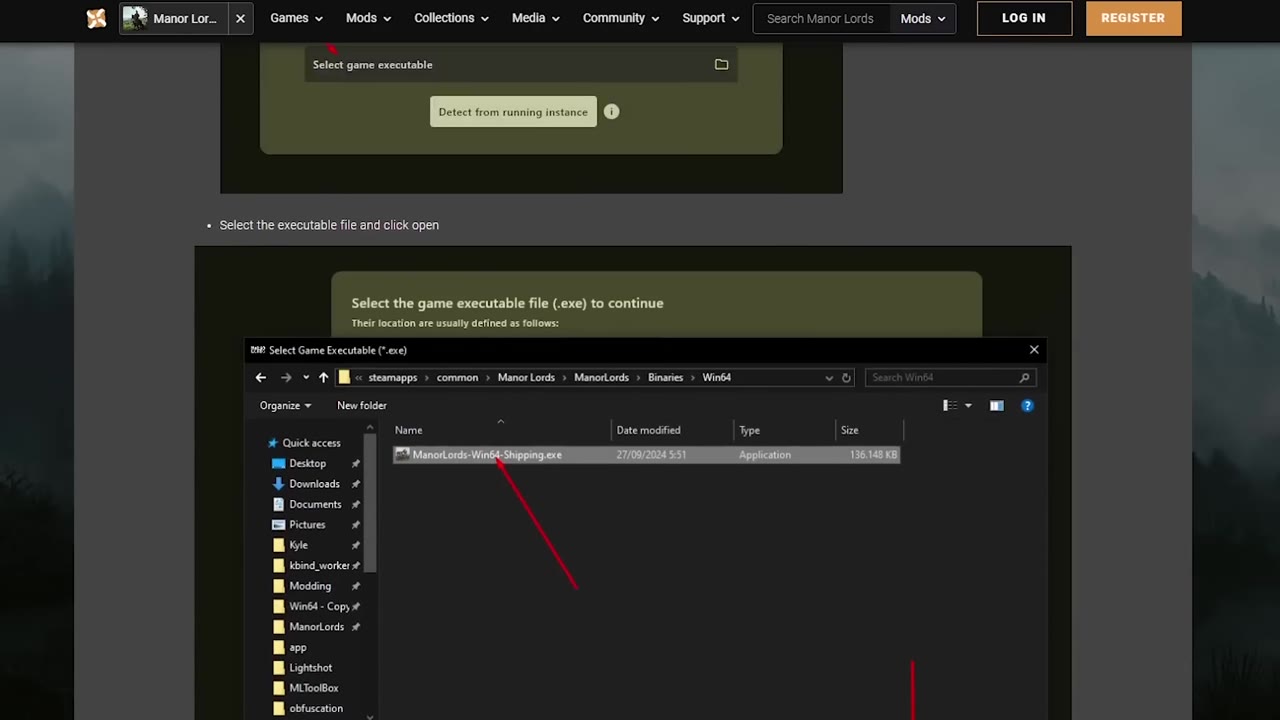The width and height of the screenshot is (1280, 720).
Task: Expand the Collections menu
Action: coord(451,18)
